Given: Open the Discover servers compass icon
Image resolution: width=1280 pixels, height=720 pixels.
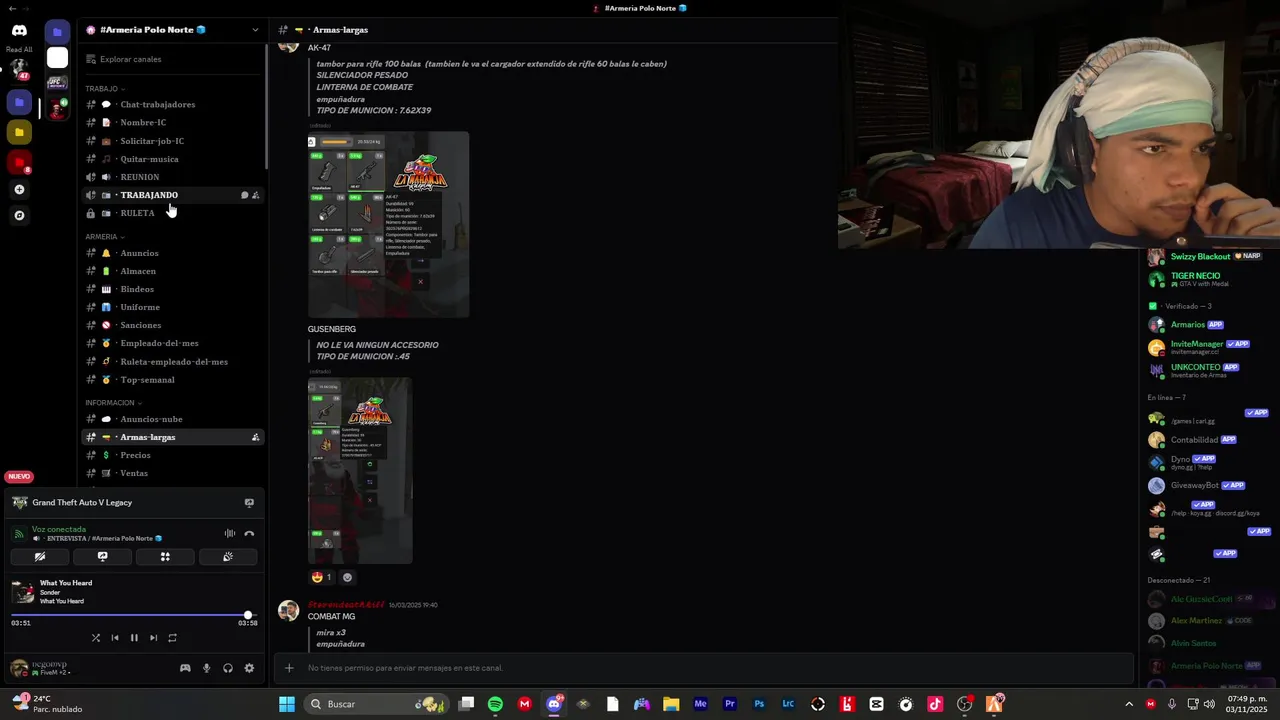Looking at the screenshot, I should coord(19,215).
